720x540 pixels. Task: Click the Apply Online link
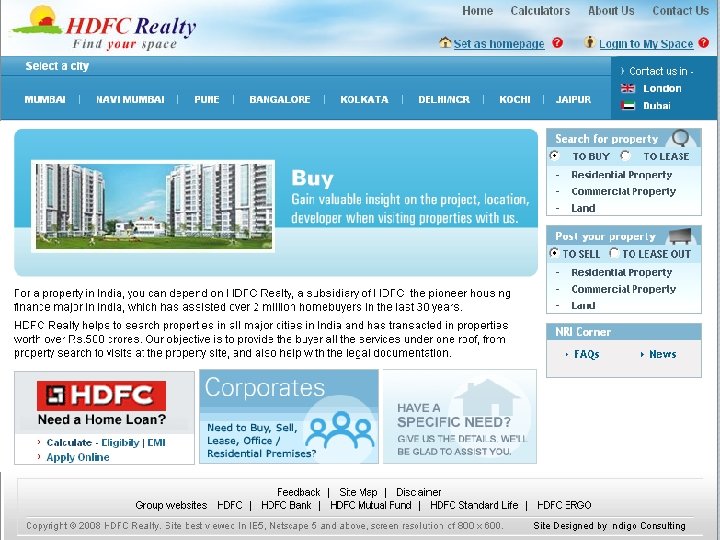pos(78,457)
